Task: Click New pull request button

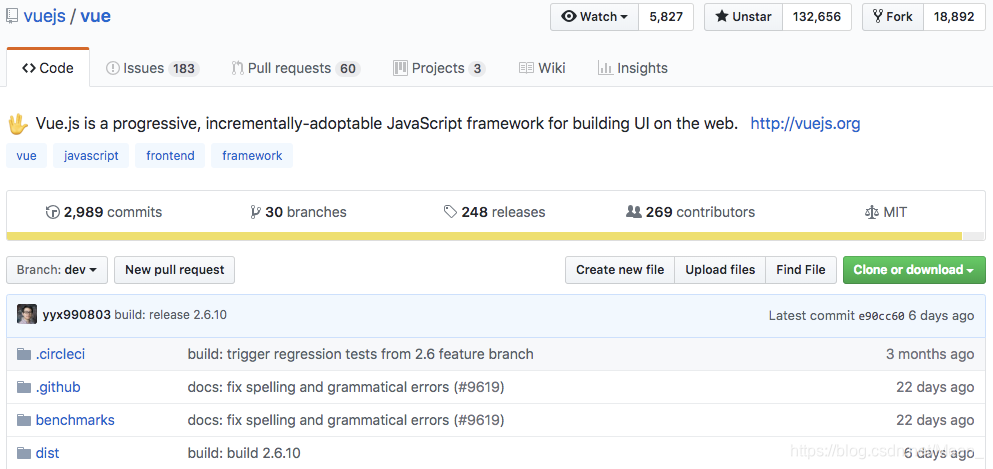Action: 174,270
